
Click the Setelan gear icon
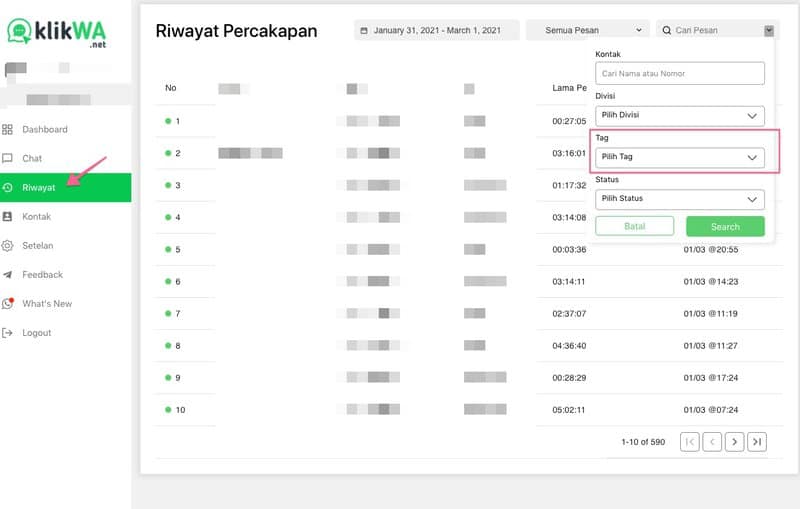(x=7, y=246)
